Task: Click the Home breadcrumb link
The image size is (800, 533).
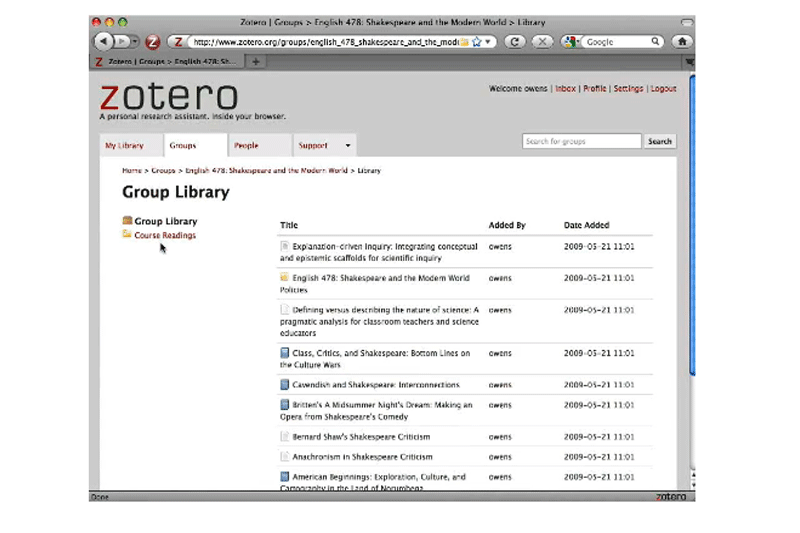Action: click(132, 170)
